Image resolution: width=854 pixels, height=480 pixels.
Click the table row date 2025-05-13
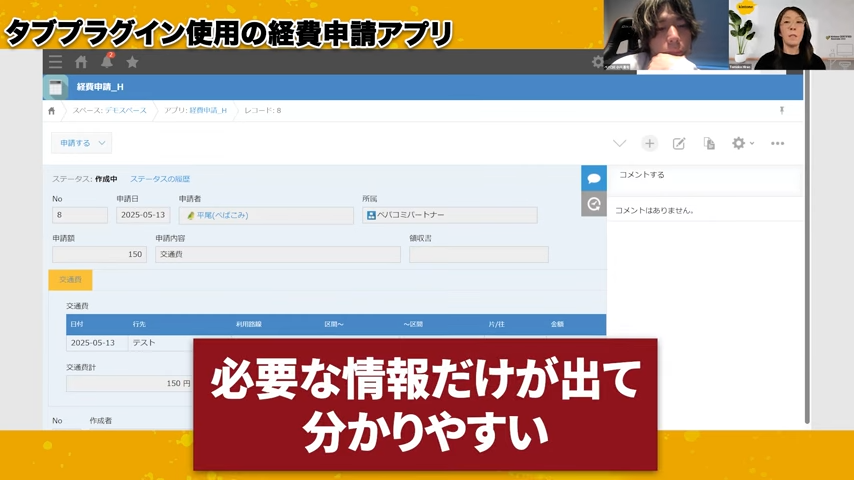(x=93, y=343)
